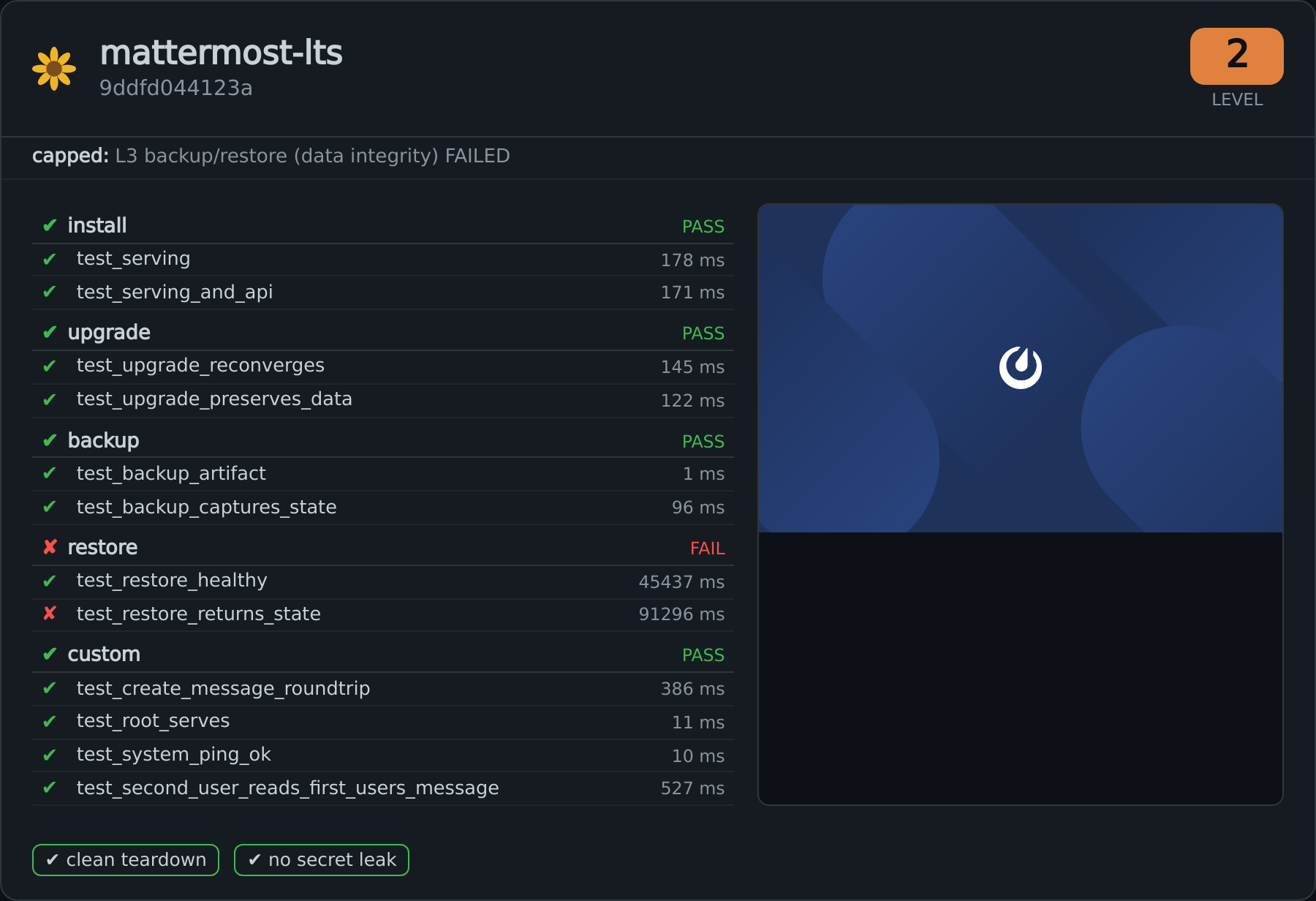This screenshot has width=1316, height=901.
Task: Click the 96 ms duration
Action: tap(698, 508)
